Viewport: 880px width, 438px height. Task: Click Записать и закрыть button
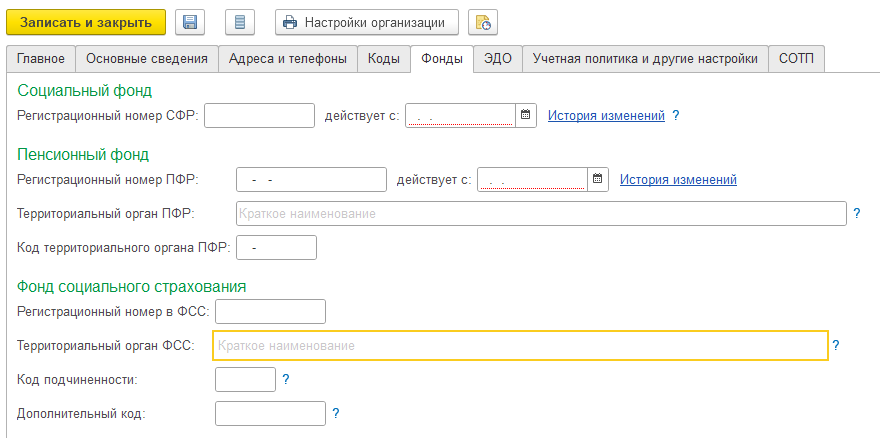[x=86, y=22]
